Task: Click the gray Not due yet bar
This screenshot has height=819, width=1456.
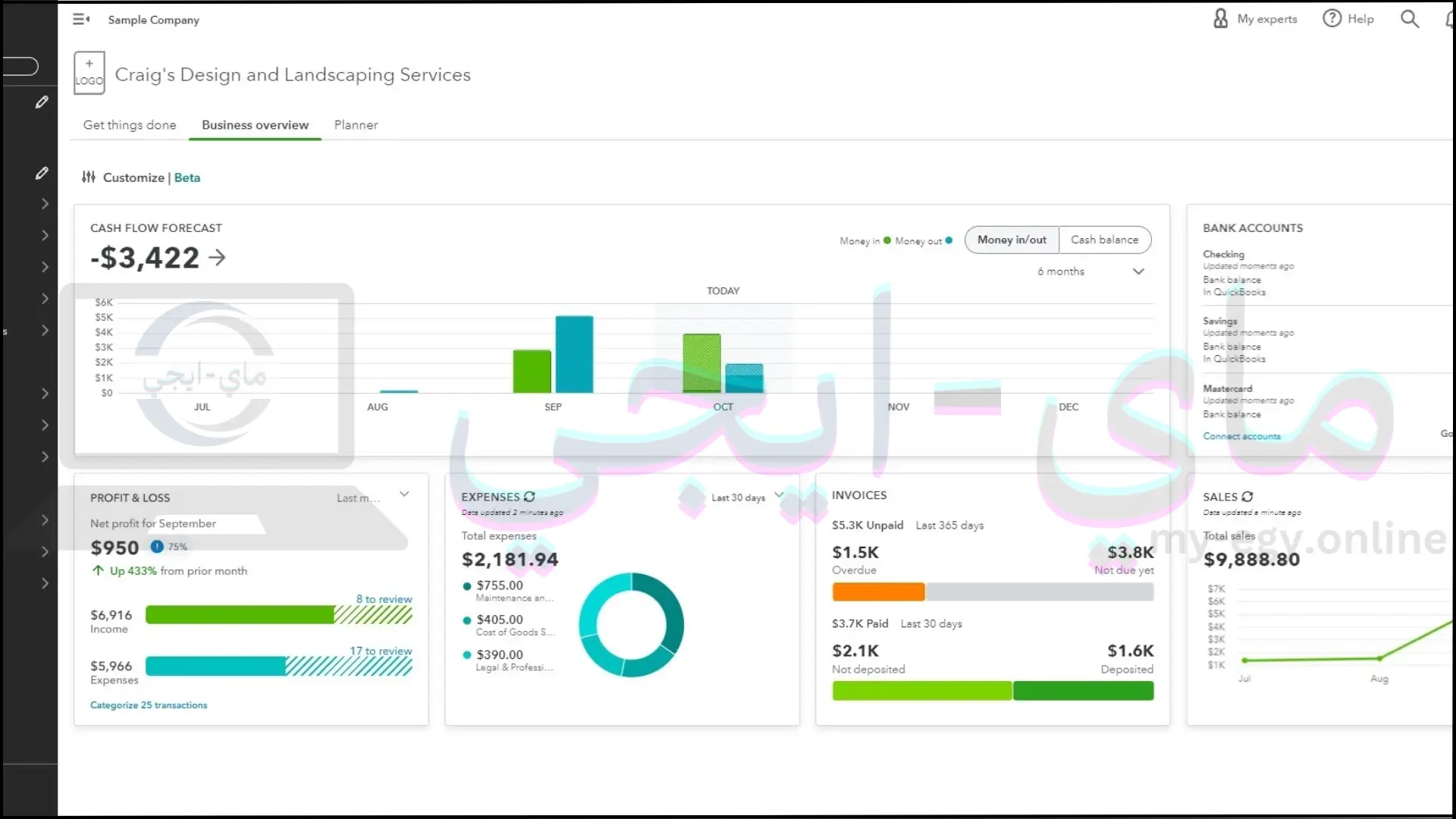Action: 1039,591
